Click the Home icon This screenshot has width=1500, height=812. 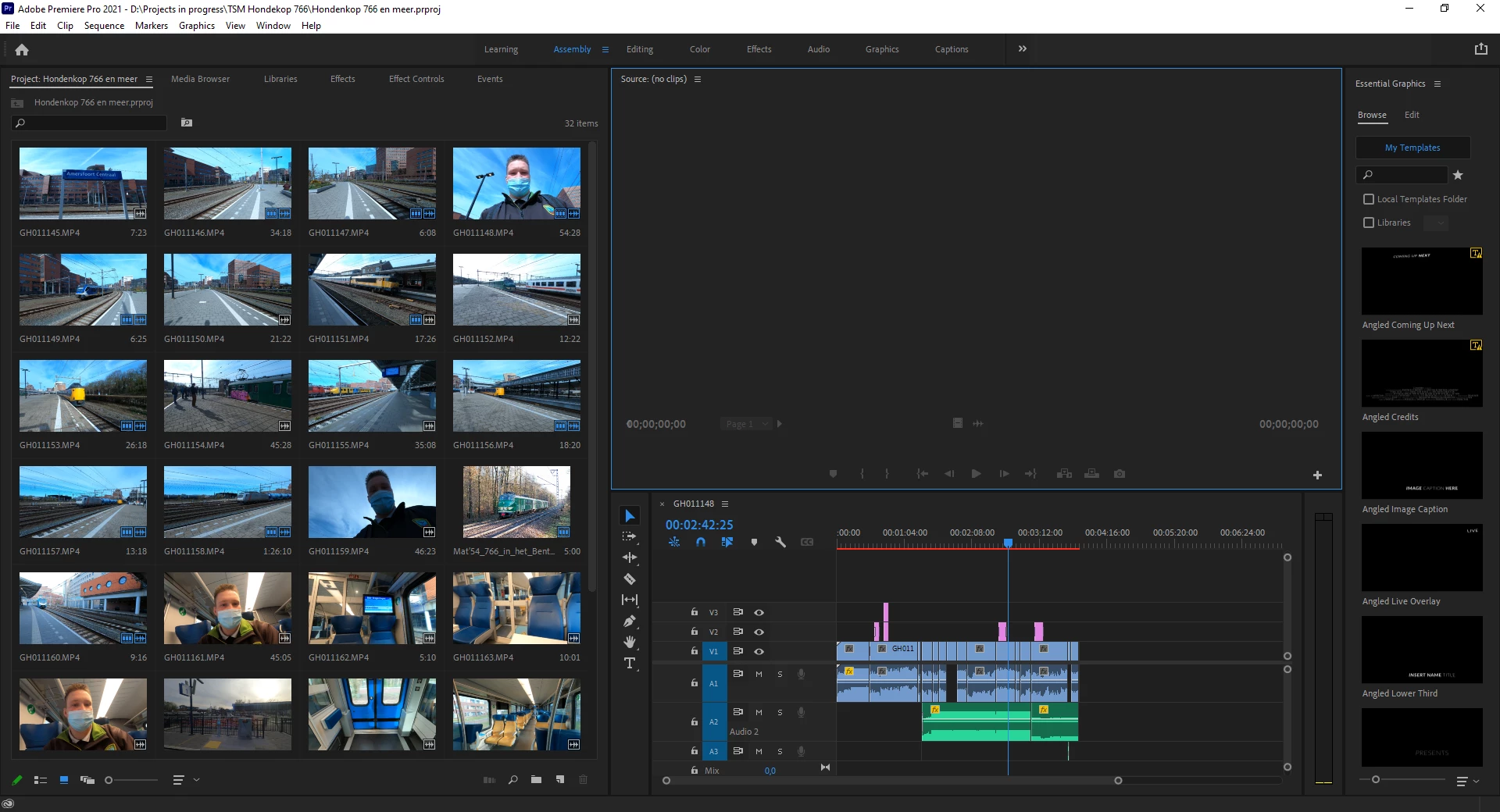(22, 49)
